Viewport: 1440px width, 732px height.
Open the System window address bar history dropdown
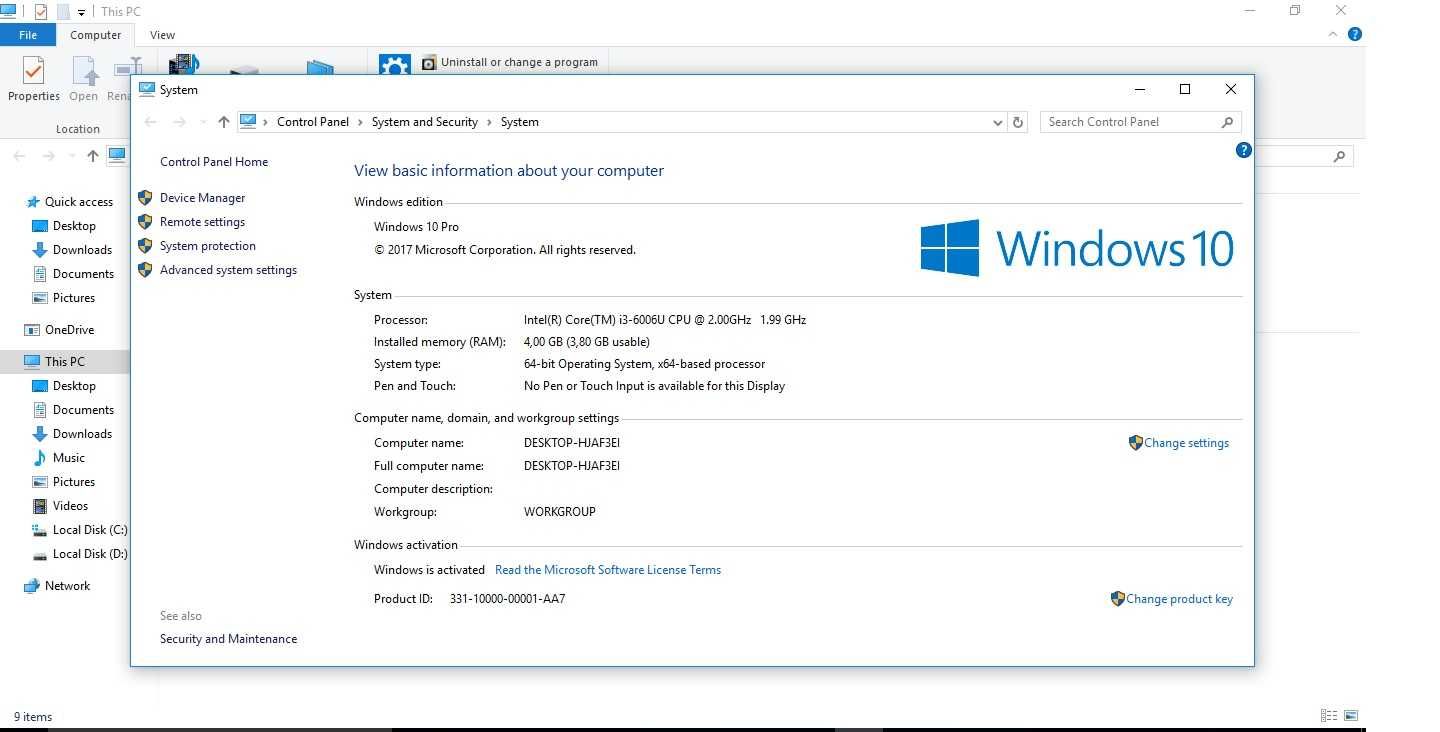tap(997, 122)
